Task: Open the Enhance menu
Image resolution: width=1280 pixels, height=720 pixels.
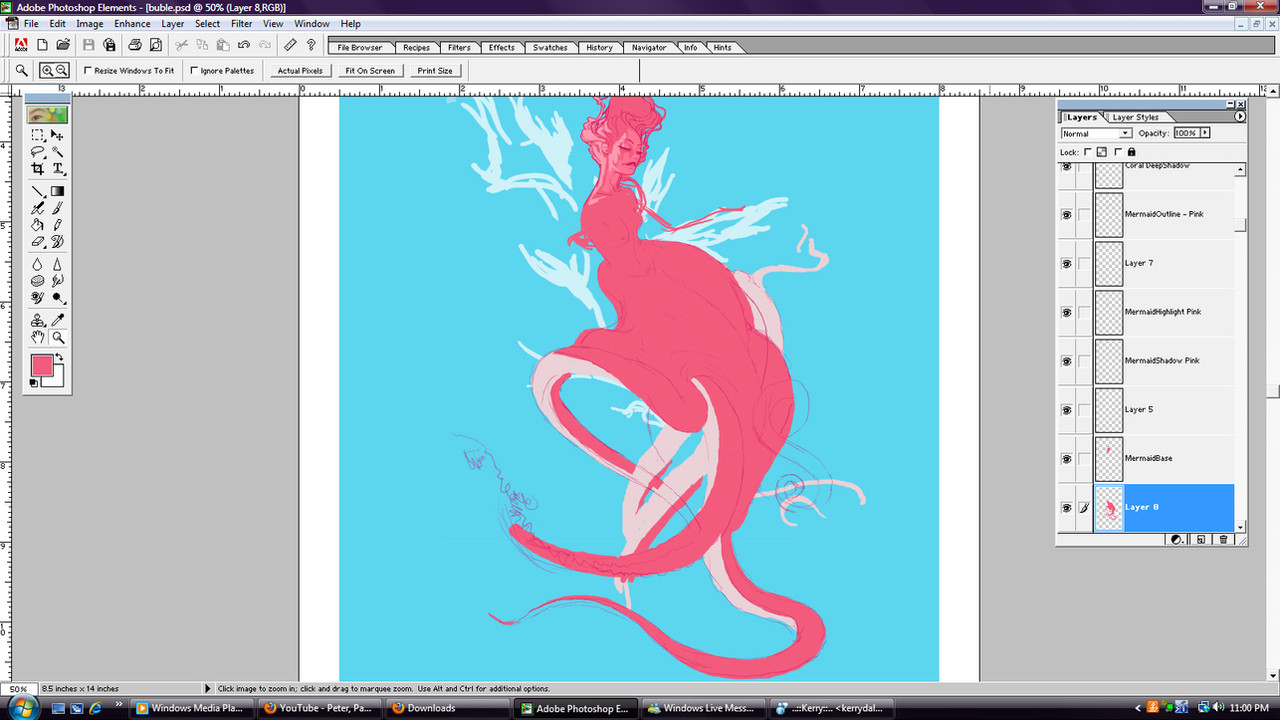Action: tap(132, 23)
